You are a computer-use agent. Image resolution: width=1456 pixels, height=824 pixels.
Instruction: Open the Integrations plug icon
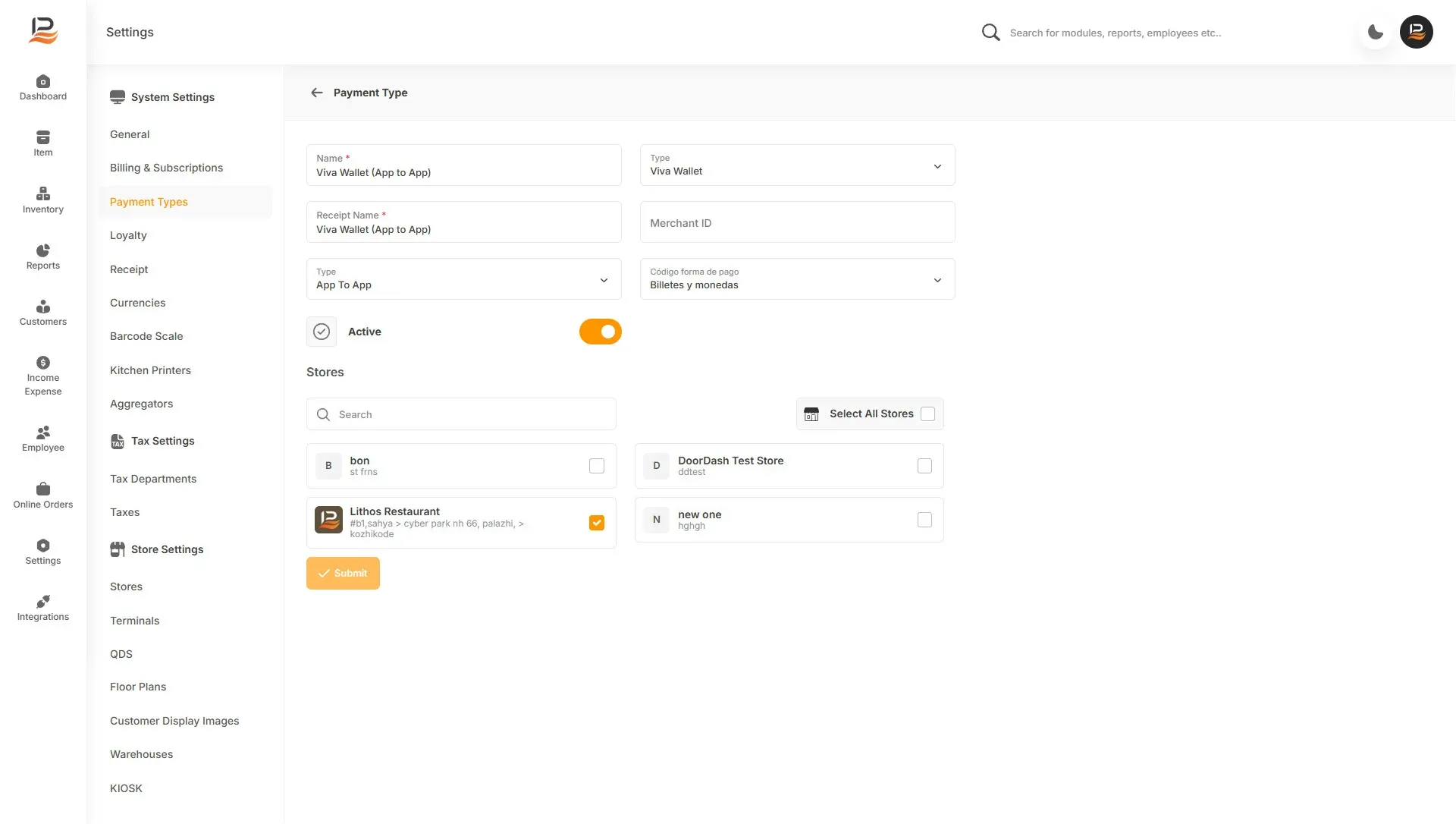[x=43, y=602]
